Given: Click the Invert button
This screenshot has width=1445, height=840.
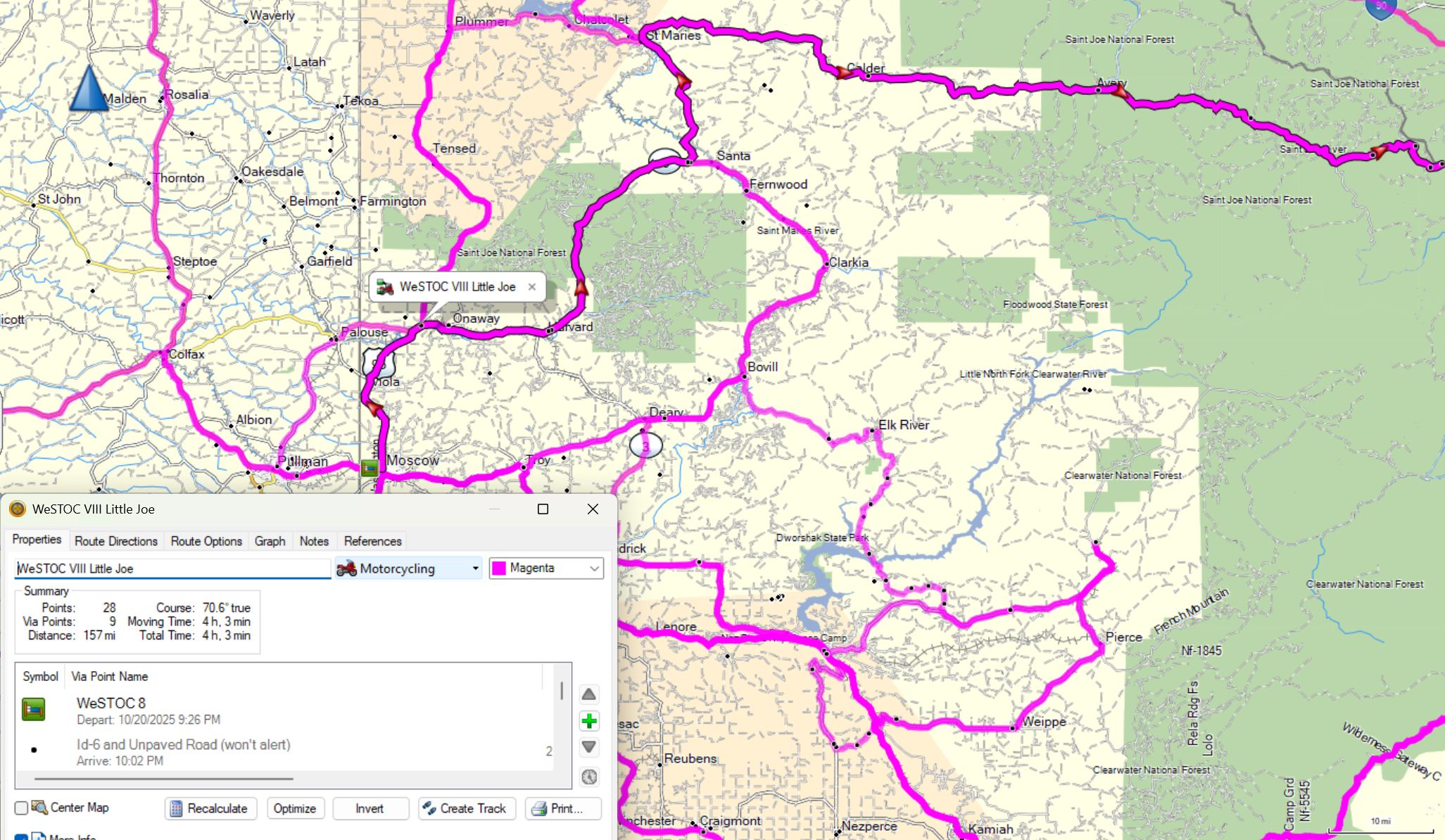Looking at the screenshot, I should click(370, 808).
